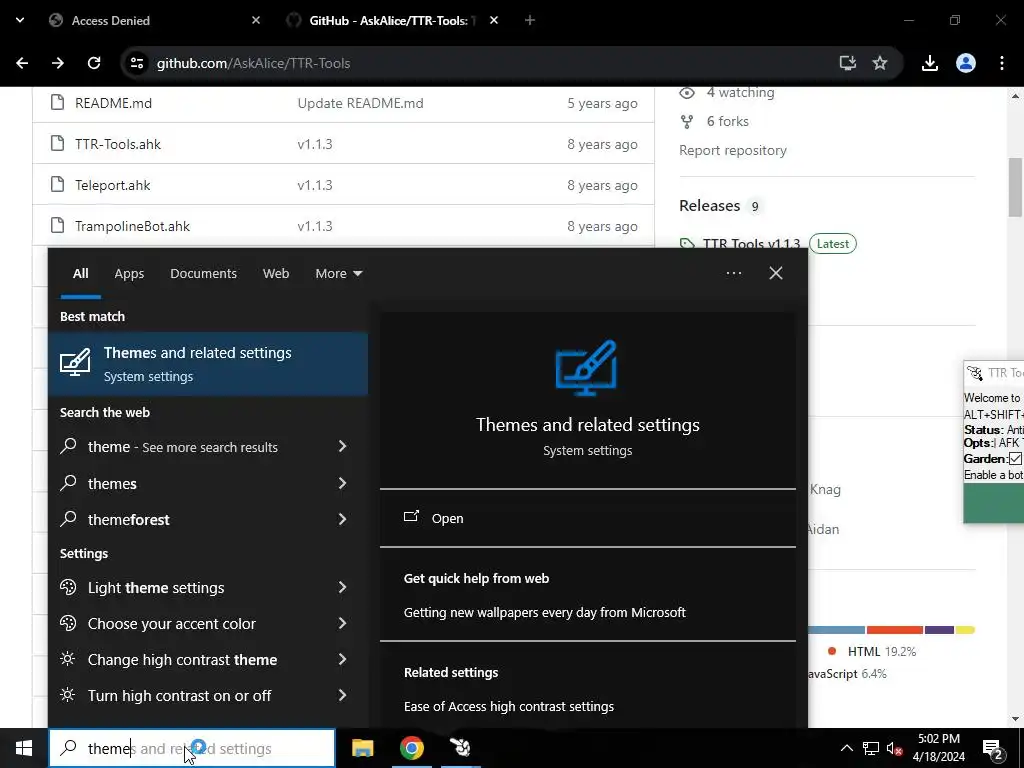Close the GitHub TTR-Tools tab
This screenshot has height=768, width=1024.
[x=494, y=20]
